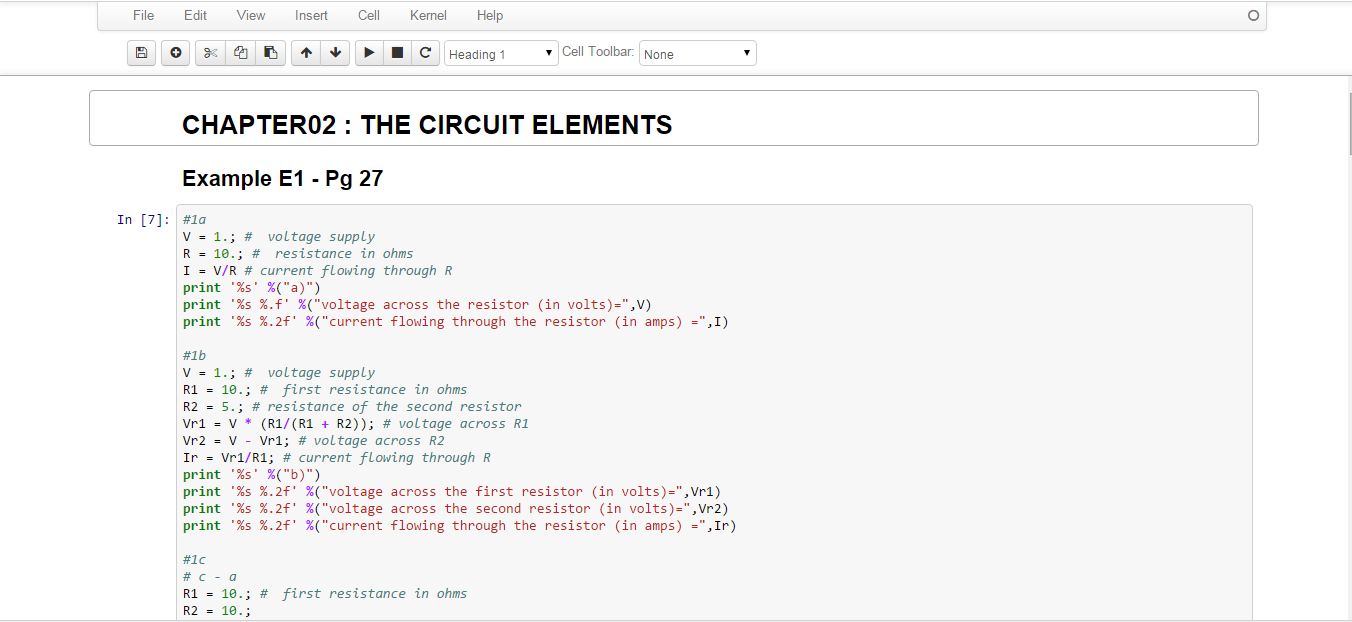Move the selected cell down
Viewport: 1352px width, 622px height.
(x=335, y=53)
